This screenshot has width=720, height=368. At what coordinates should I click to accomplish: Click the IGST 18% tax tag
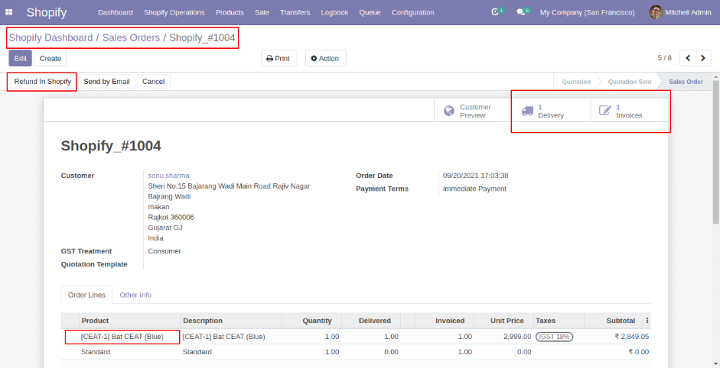tap(554, 336)
